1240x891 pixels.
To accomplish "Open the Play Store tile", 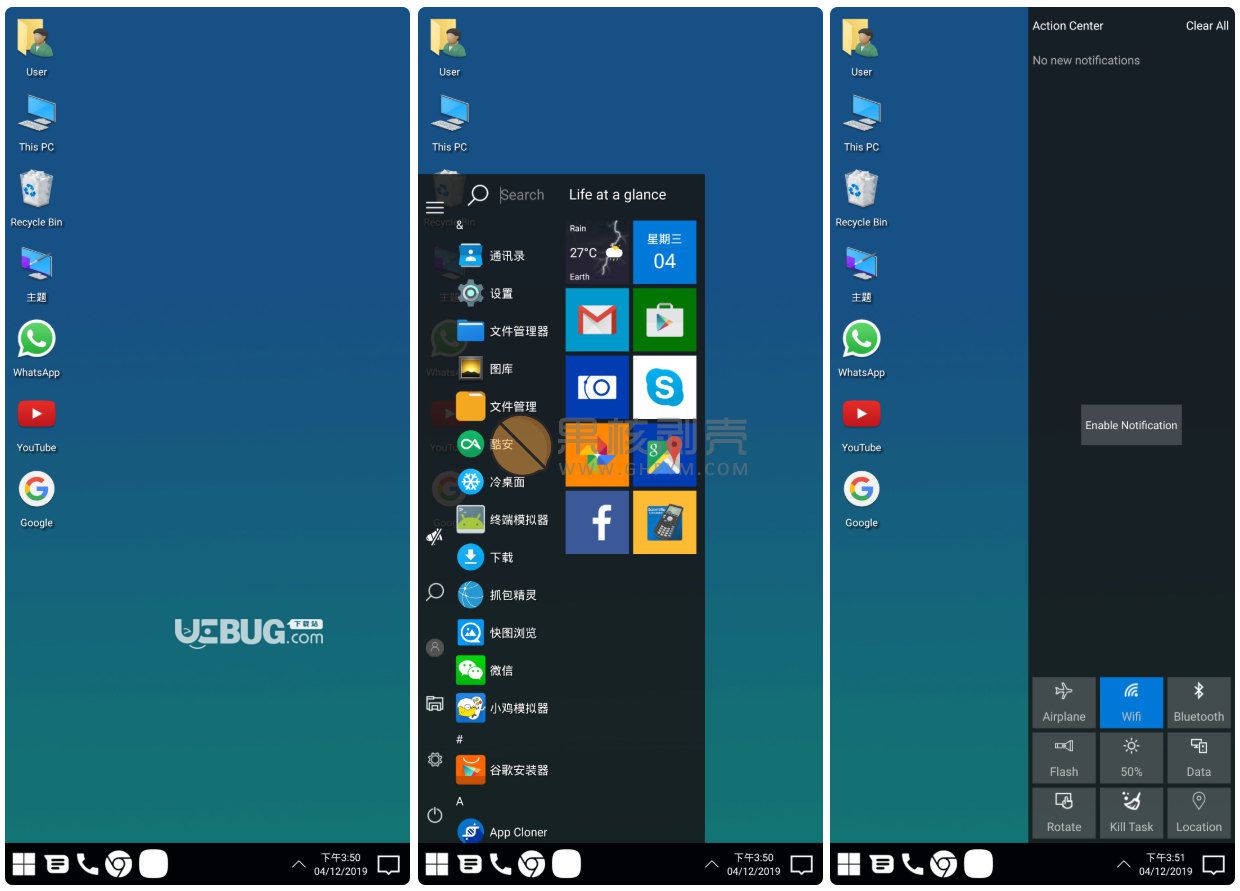I will [664, 320].
